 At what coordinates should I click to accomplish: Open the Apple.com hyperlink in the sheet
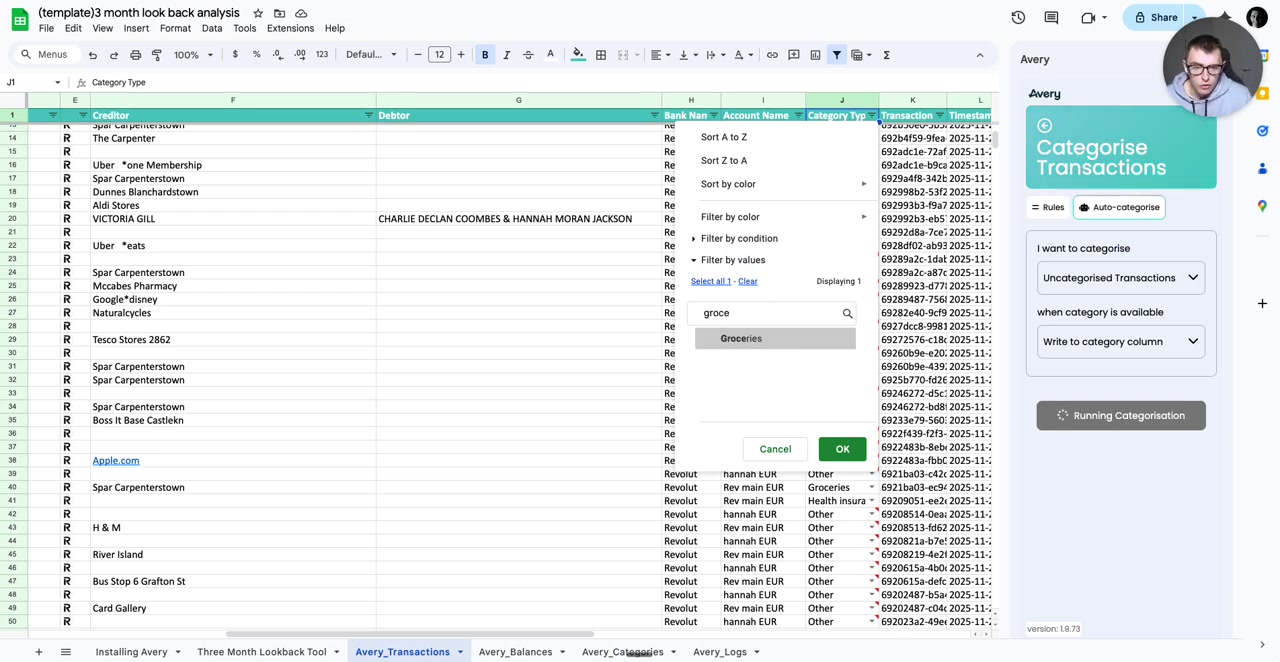coord(115,460)
